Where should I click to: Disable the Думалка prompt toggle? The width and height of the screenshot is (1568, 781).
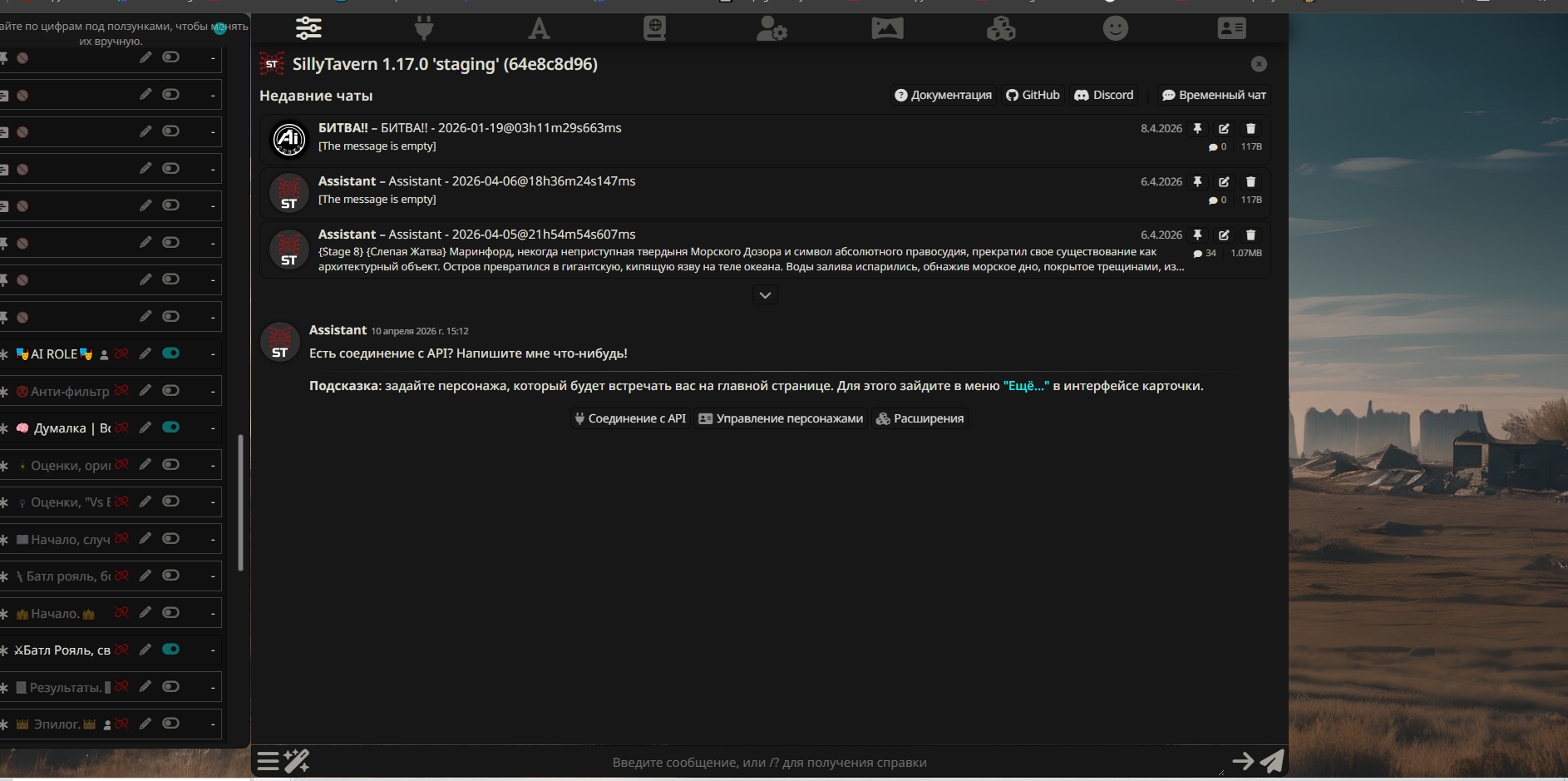tap(170, 428)
